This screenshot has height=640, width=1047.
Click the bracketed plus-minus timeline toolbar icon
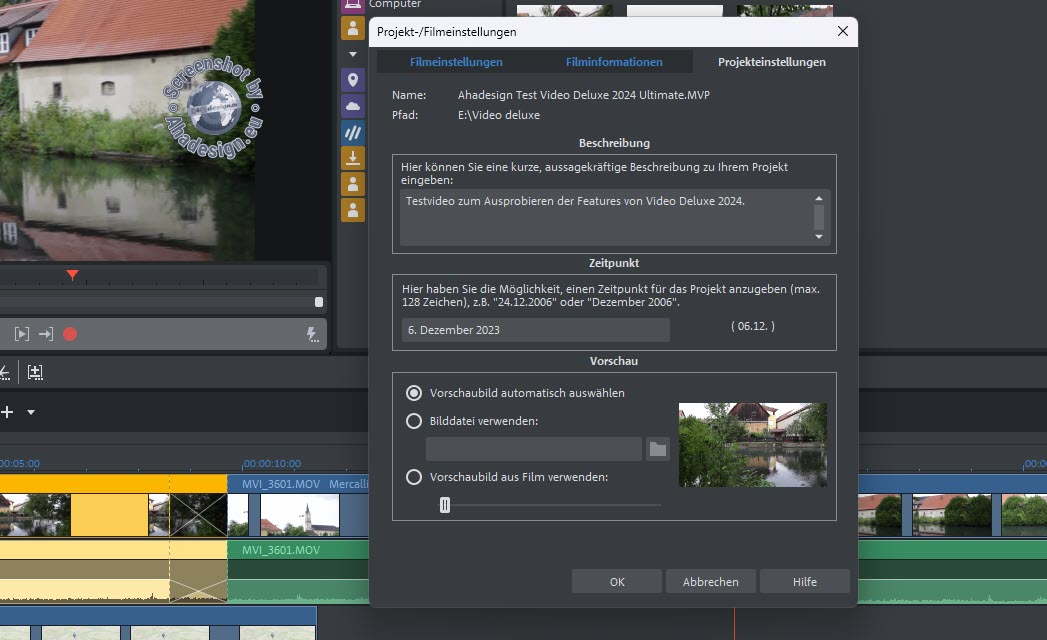coord(35,372)
